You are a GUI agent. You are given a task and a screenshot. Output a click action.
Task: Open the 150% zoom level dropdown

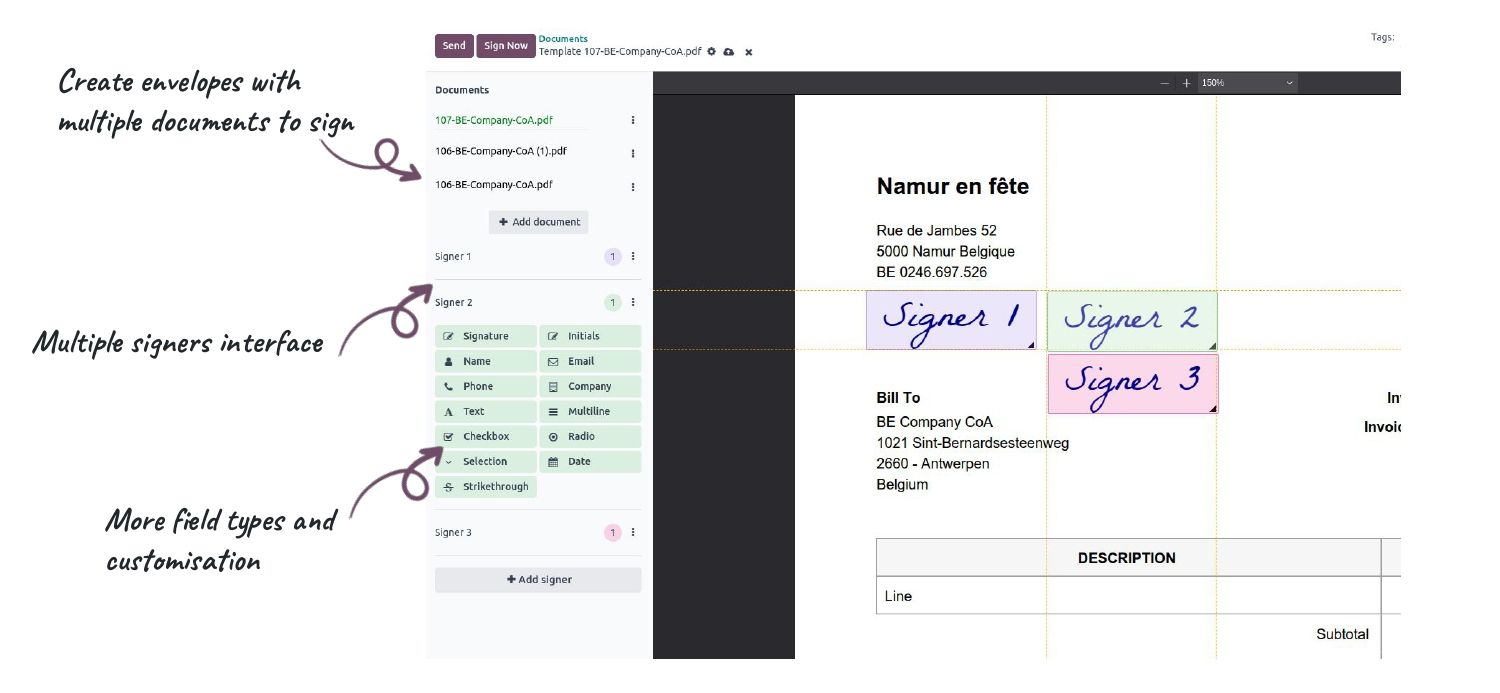[x=1240, y=83]
